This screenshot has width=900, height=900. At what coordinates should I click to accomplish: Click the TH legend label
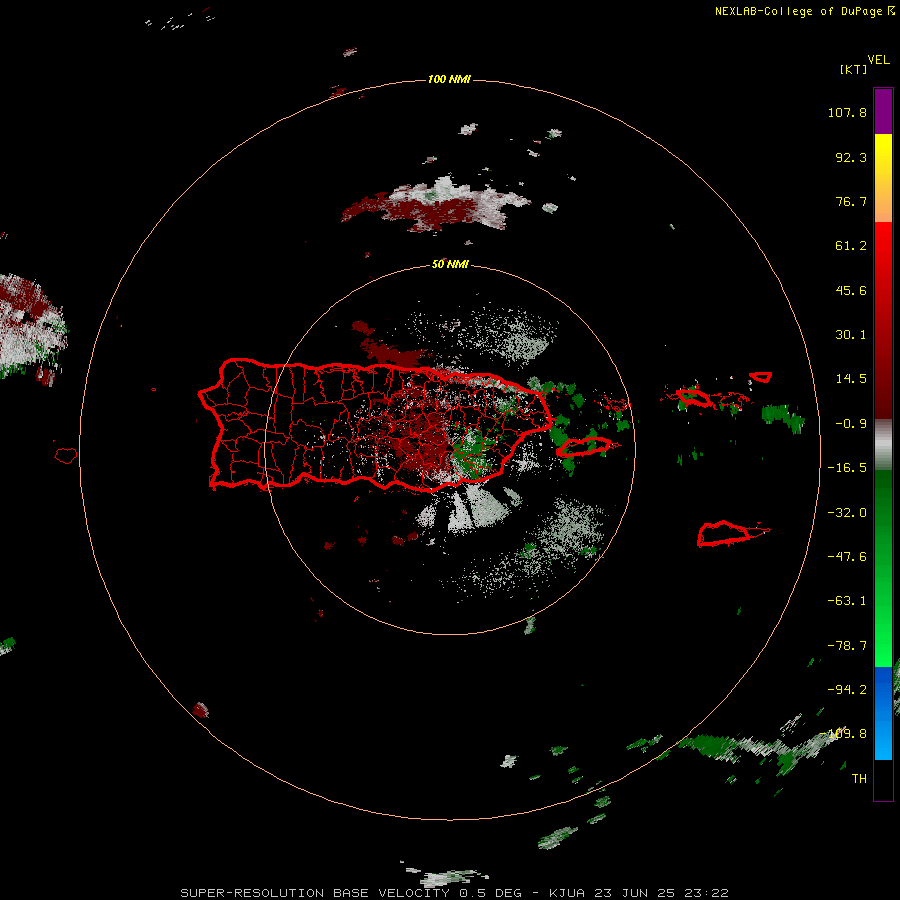coord(859,779)
